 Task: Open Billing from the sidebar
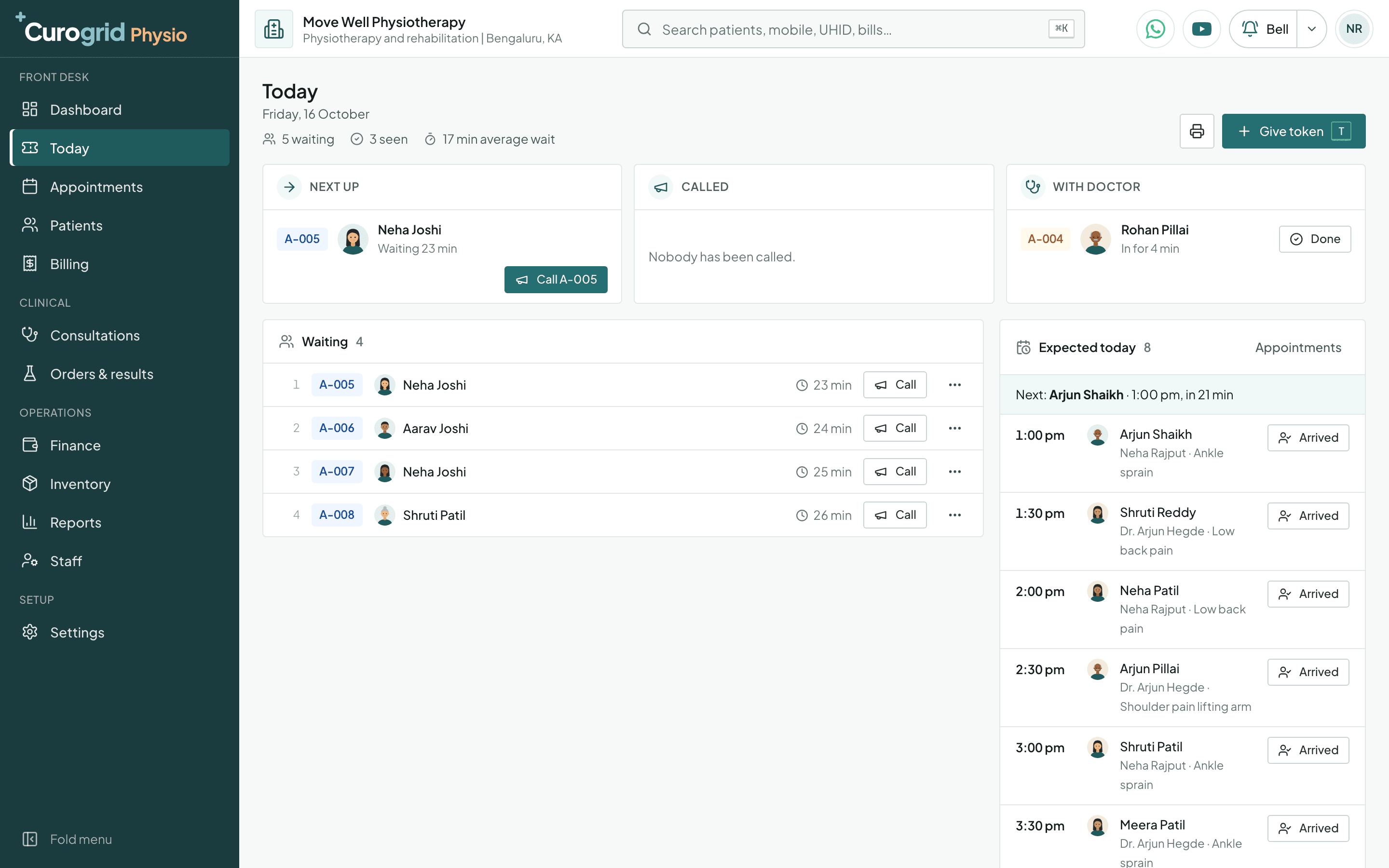pyautogui.click(x=120, y=263)
